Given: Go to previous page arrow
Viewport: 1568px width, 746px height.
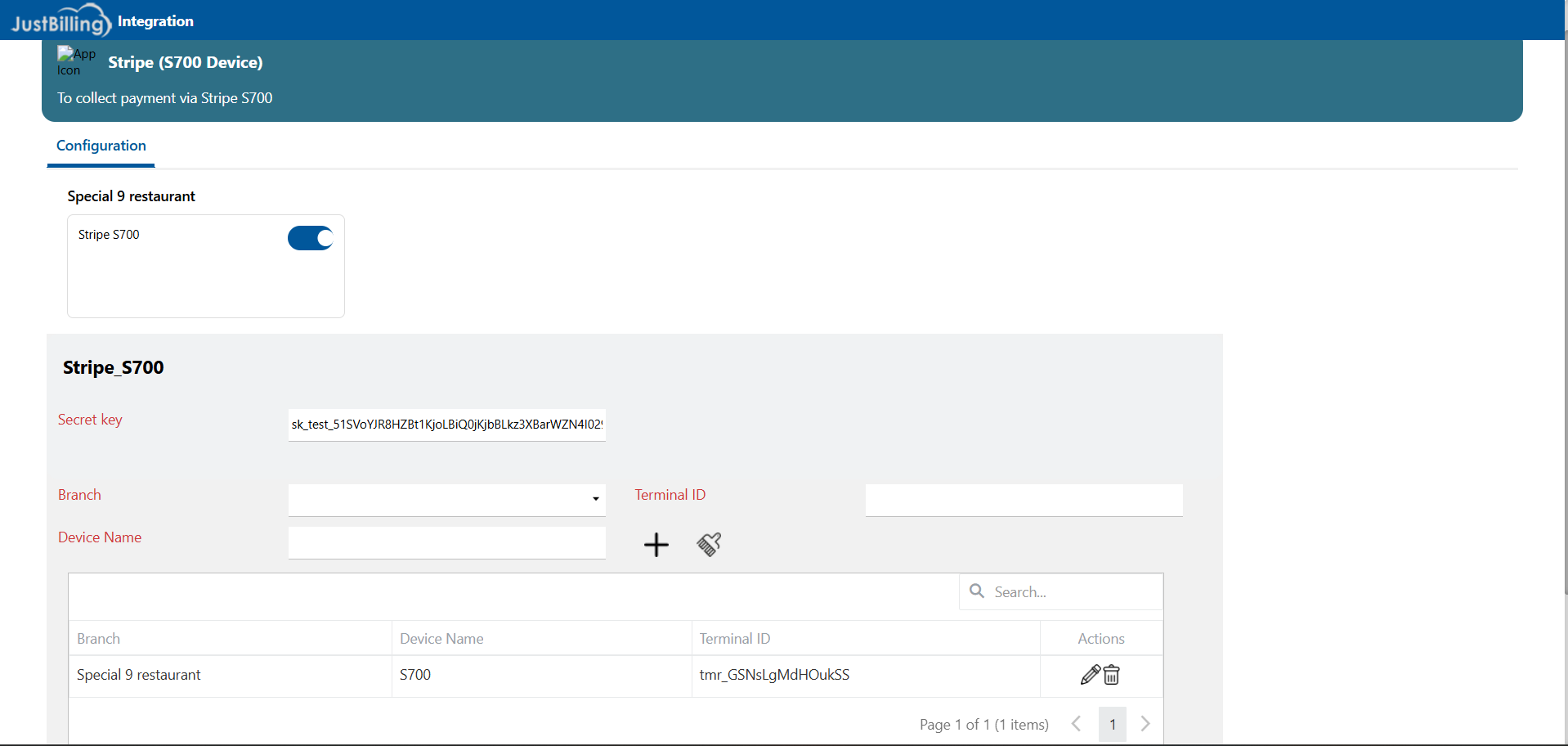Looking at the screenshot, I should point(1077,724).
